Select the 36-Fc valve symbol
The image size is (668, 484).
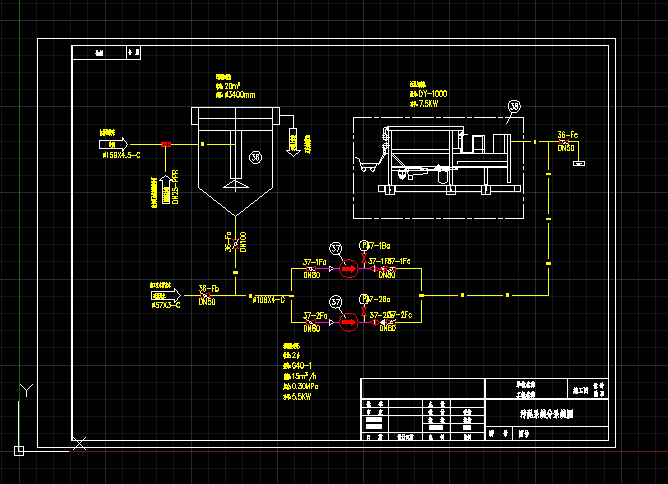563,141
